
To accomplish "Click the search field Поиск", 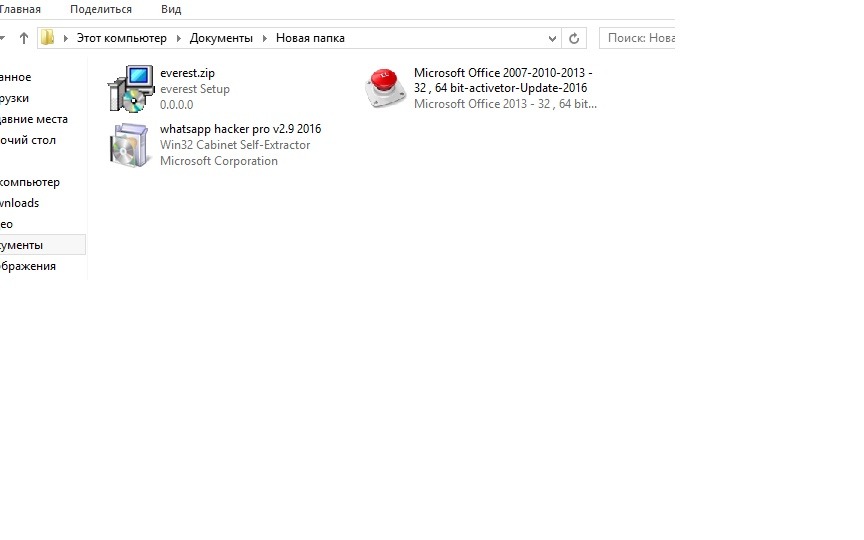I will click(x=637, y=38).
